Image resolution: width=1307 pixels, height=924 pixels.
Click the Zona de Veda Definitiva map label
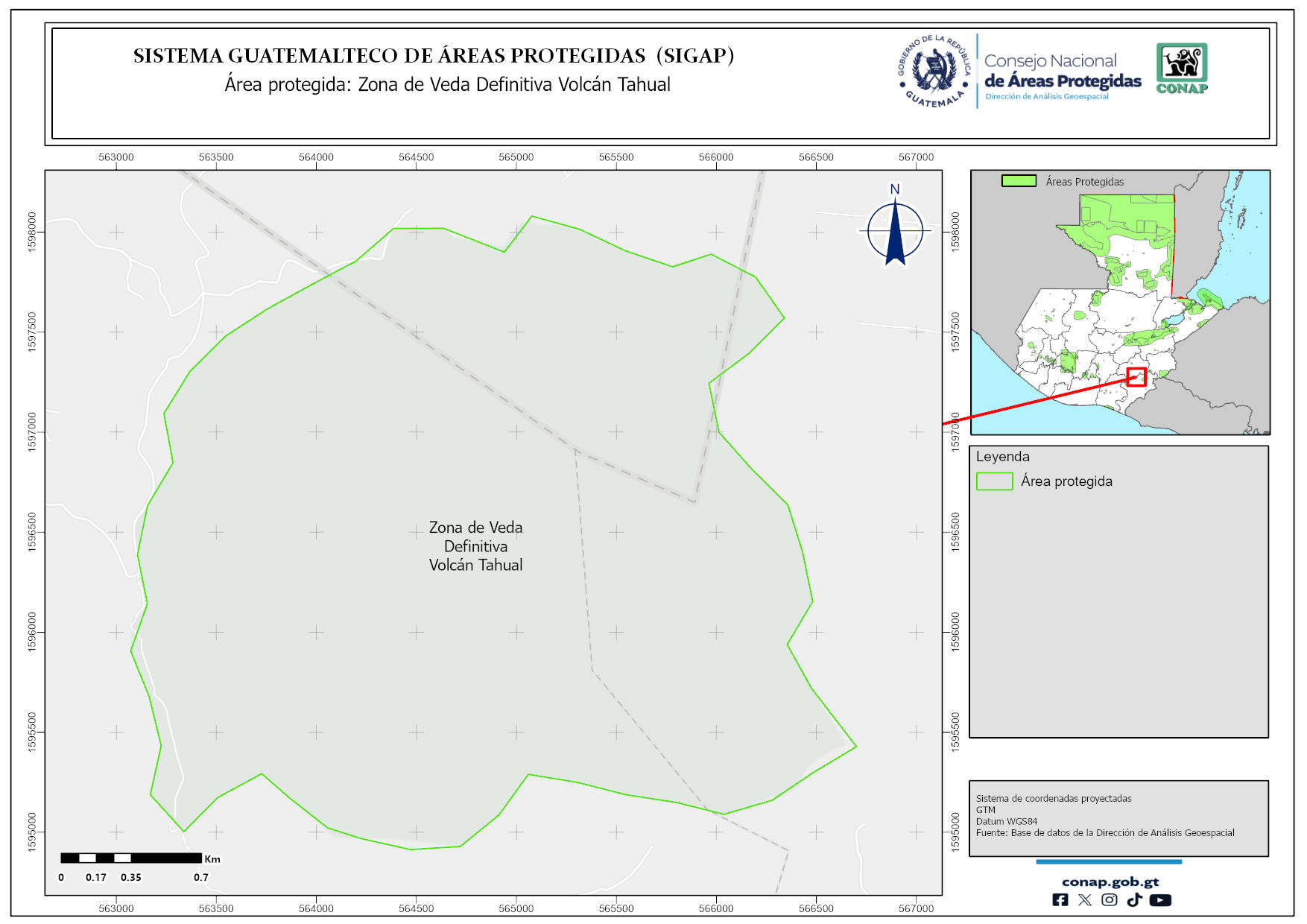click(x=475, y=546)
